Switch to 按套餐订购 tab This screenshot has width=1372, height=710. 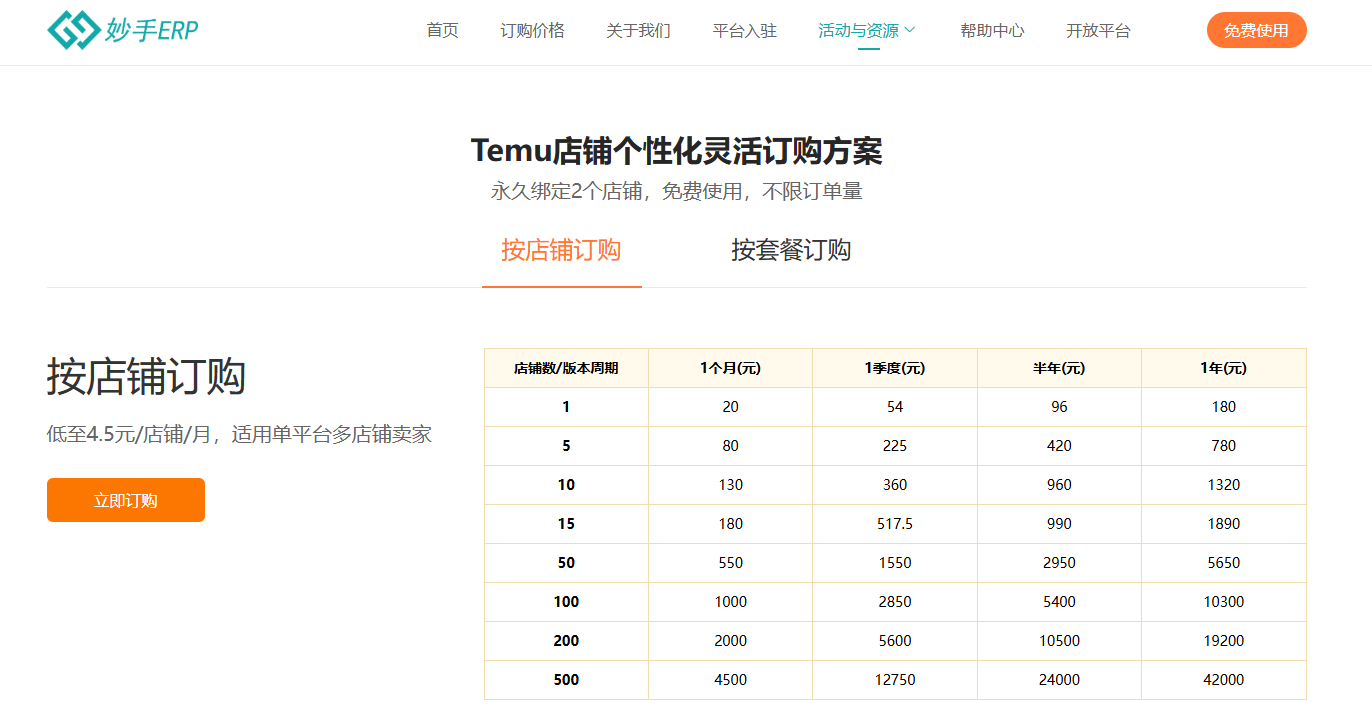point(791,250)
